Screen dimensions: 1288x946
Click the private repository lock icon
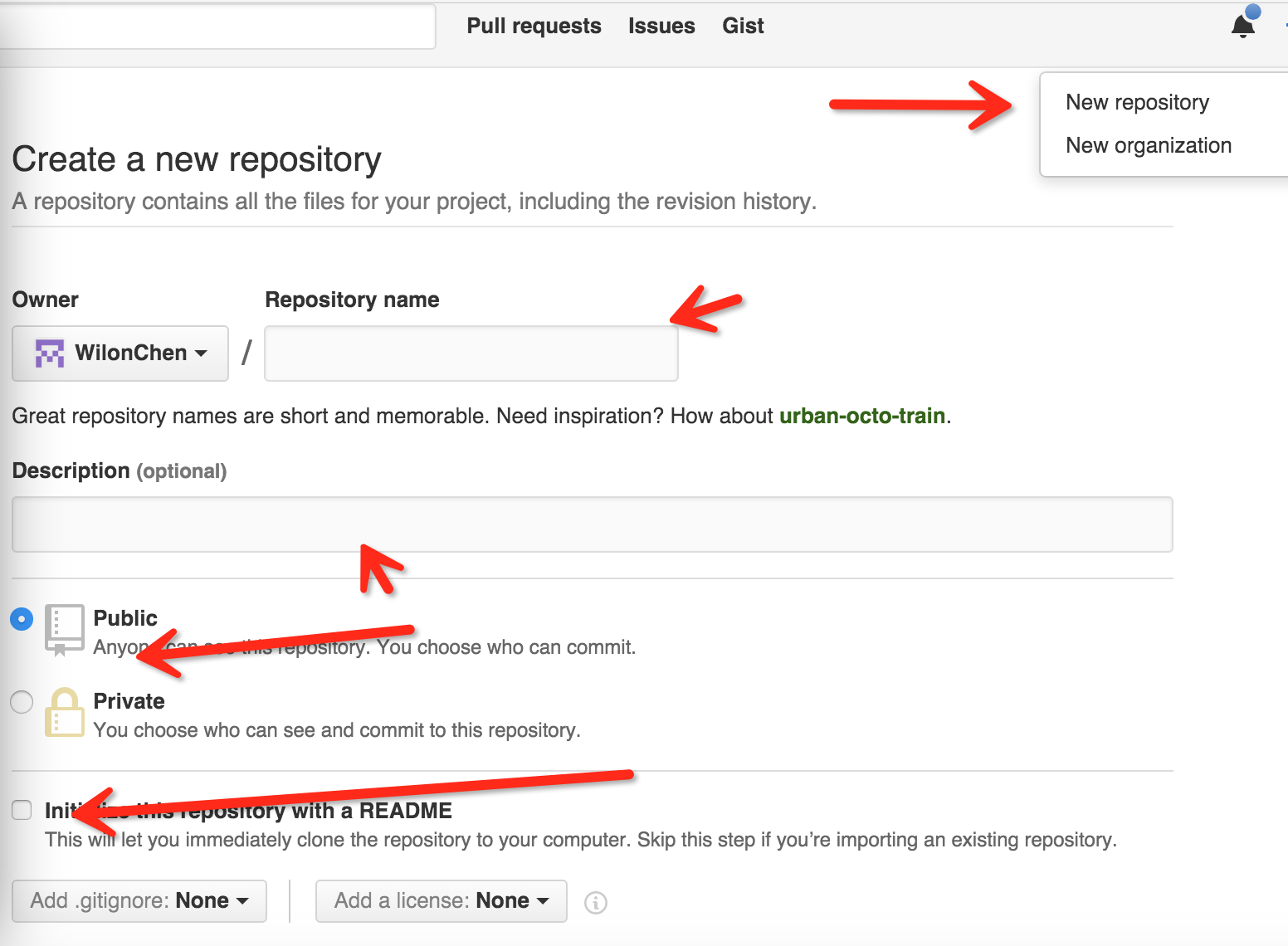click(65, 713)
